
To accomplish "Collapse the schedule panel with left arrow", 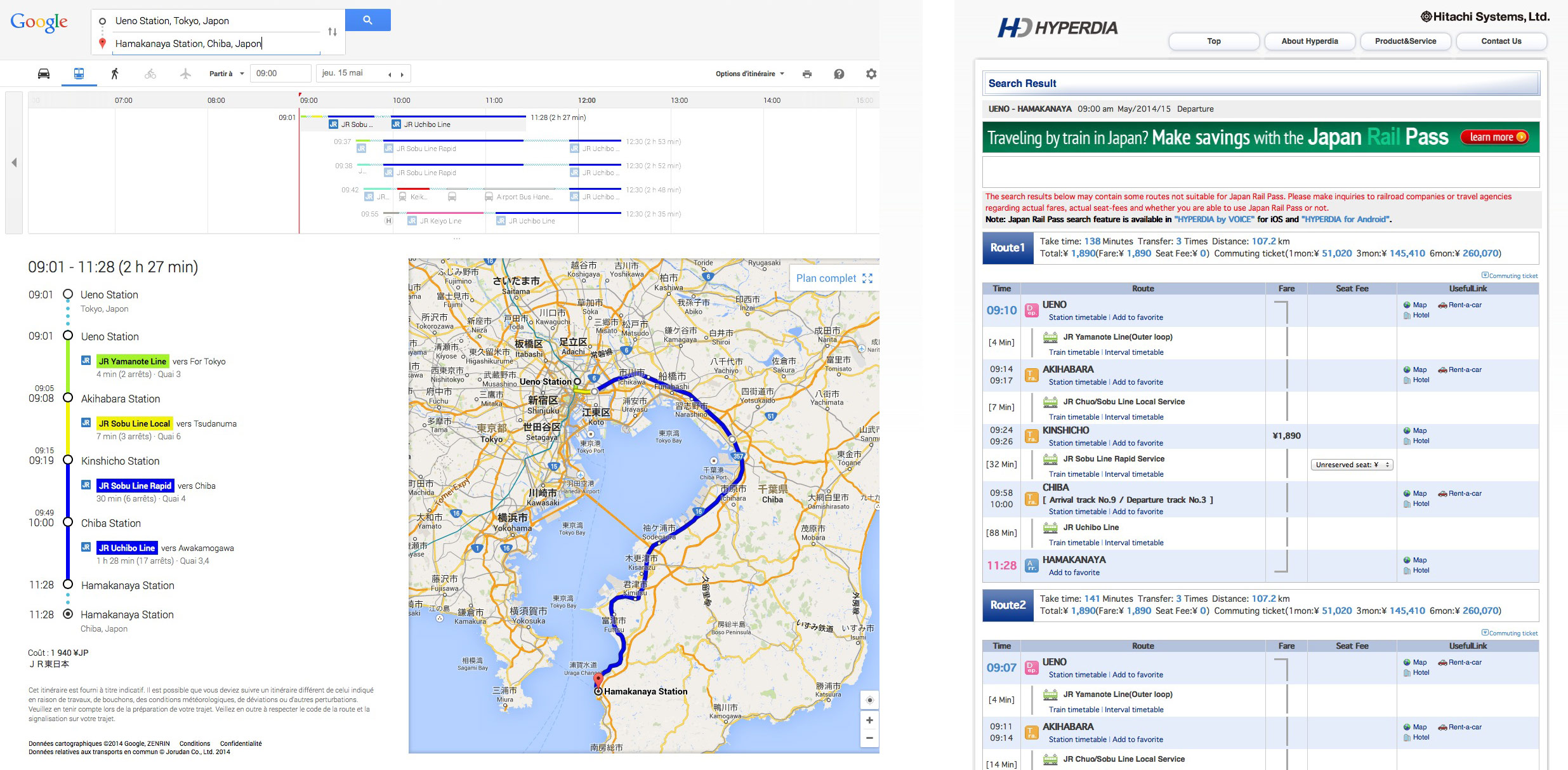I will pyautogui.click(x=14, y=163).
